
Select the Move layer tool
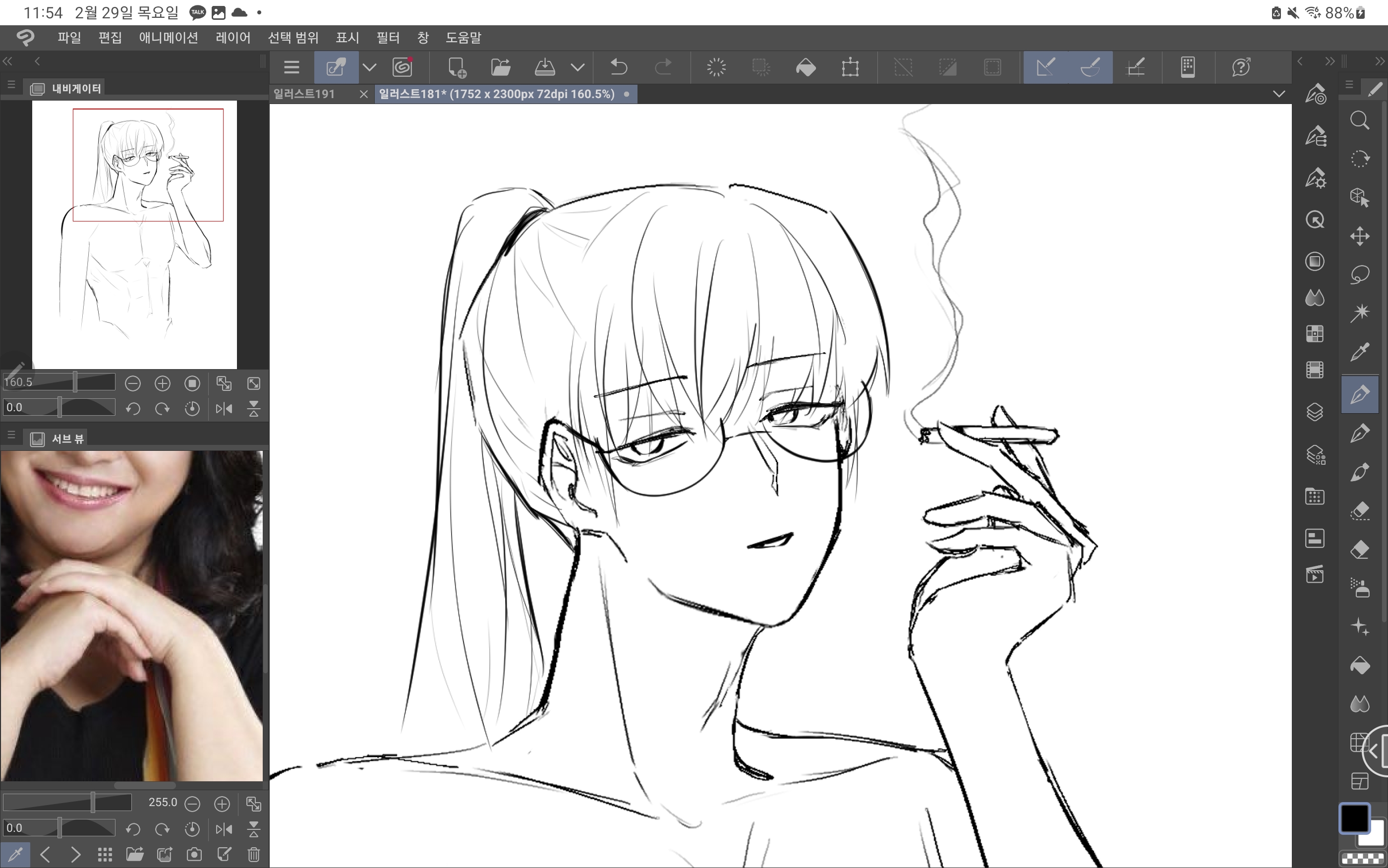(x=1359, y=236)
